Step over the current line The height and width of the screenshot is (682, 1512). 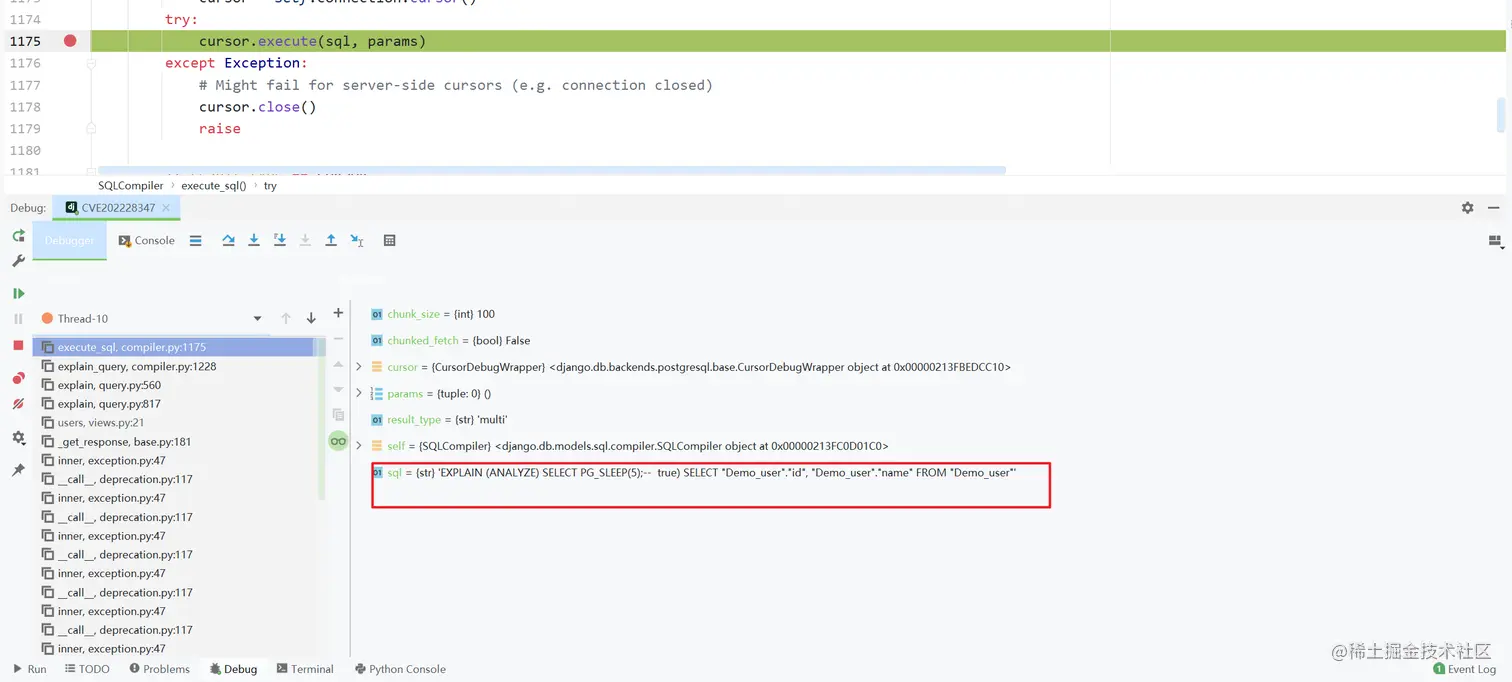click(x=228, y=240)
